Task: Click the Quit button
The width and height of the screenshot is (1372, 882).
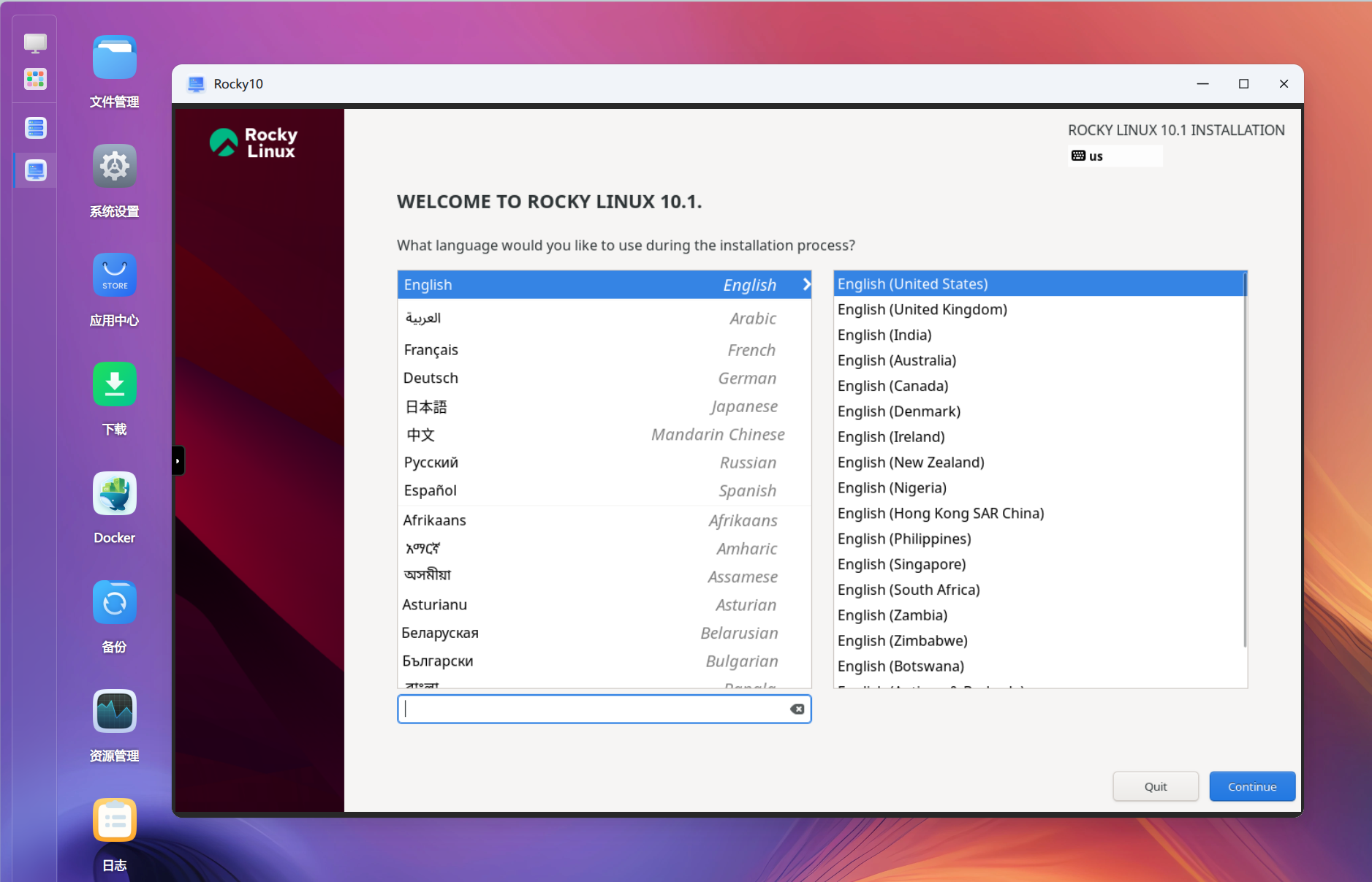Action: pyautogui.click(x=1155, y=786)
